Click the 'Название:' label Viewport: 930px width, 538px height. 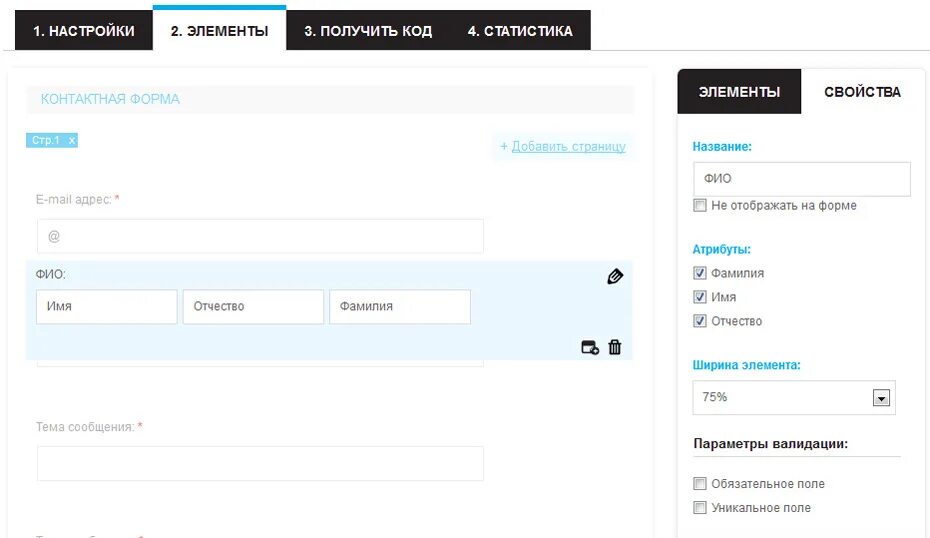(x=722, y=147)
